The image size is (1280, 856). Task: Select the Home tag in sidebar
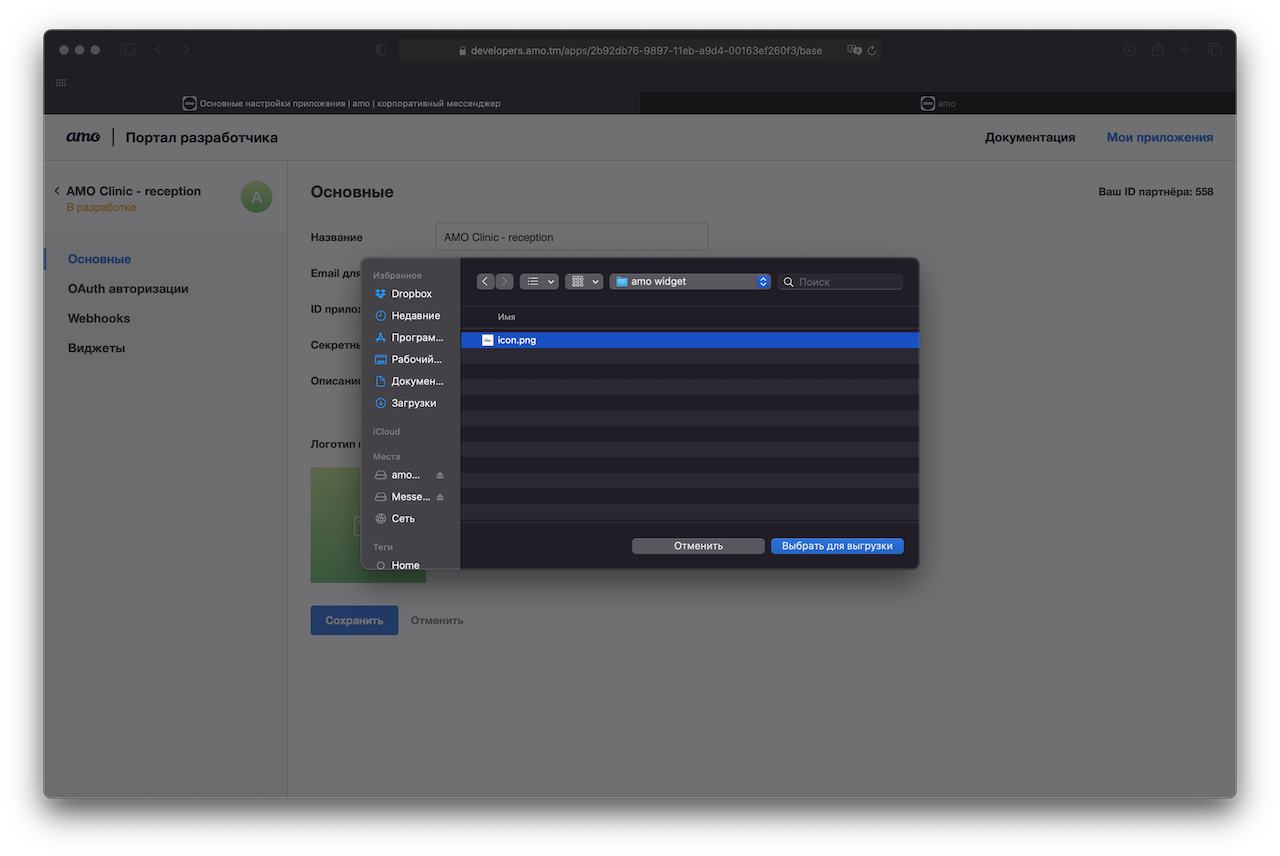pos(405,565)
